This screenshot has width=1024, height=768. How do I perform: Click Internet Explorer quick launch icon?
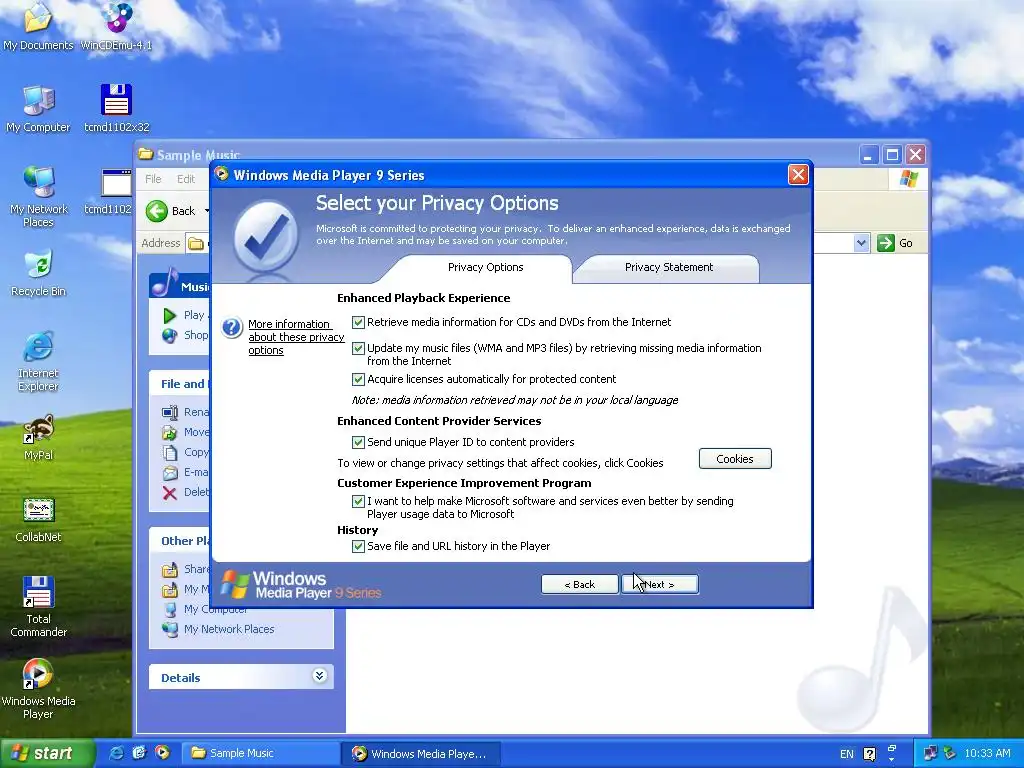(116, 753)
